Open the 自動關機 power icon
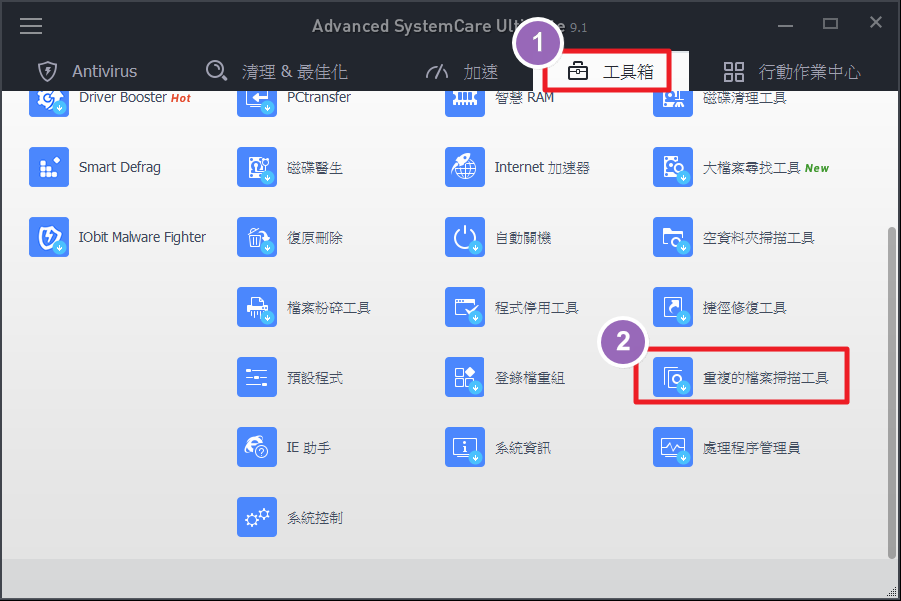 pos(465,237)
